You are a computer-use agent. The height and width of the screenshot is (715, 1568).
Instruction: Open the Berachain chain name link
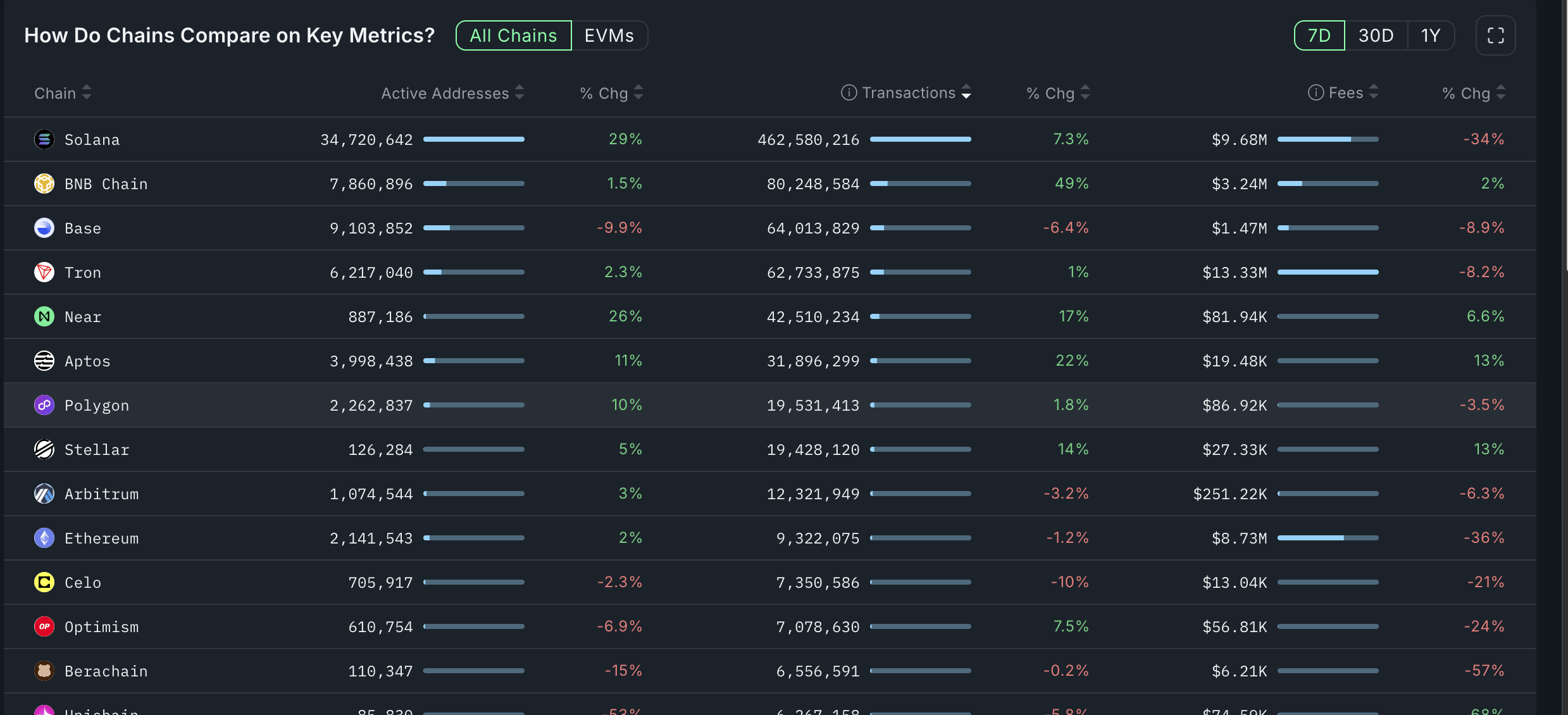coord(106,671)
